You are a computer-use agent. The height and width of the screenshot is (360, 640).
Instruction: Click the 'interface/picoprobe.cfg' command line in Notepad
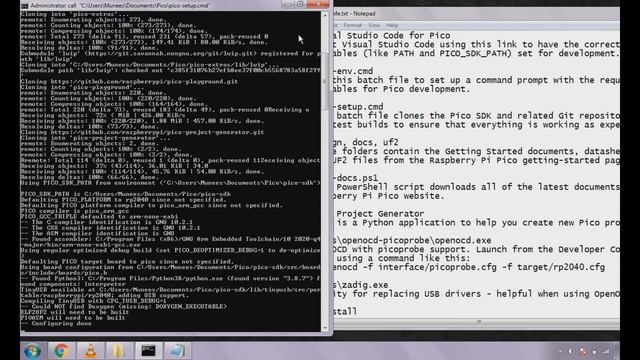tap(469, 267)
